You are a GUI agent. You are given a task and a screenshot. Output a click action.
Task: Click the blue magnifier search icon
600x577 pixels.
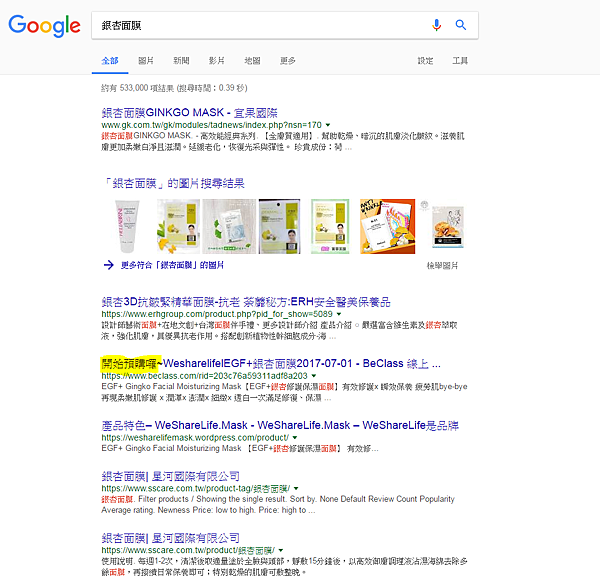pyautogui.click(x=461, y=25)
